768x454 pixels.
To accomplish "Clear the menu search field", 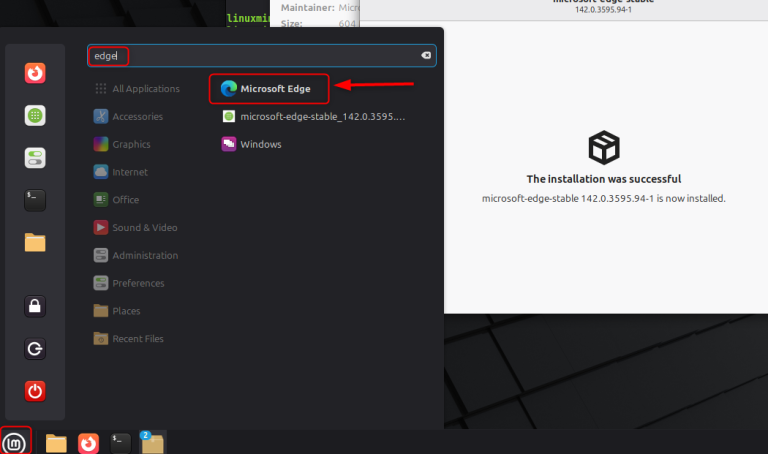I will (x=426, y=55).
